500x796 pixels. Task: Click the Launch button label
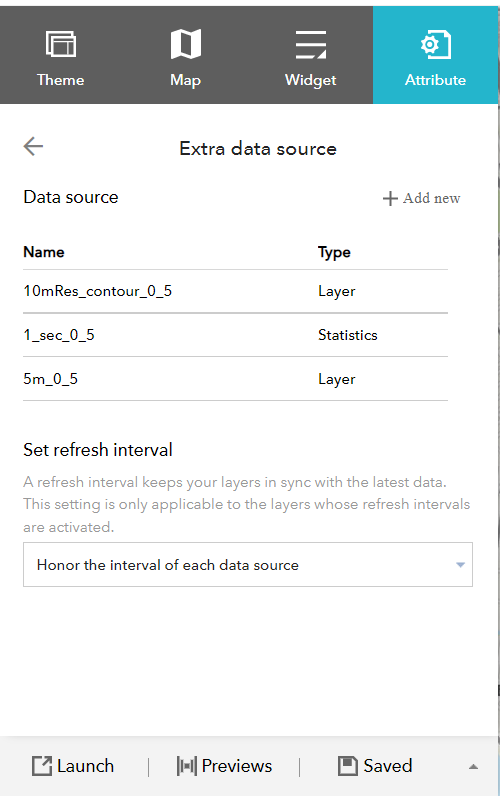coord(85,766)
